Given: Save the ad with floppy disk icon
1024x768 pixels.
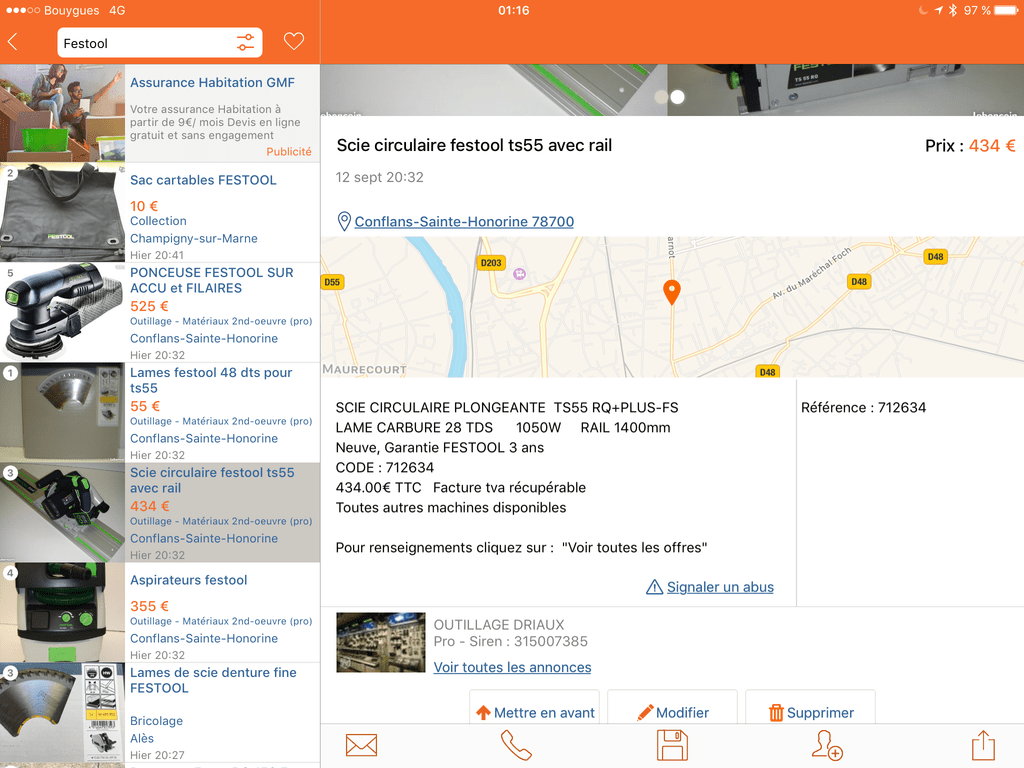Looking at the screenshot, I should tap(672, 745).
